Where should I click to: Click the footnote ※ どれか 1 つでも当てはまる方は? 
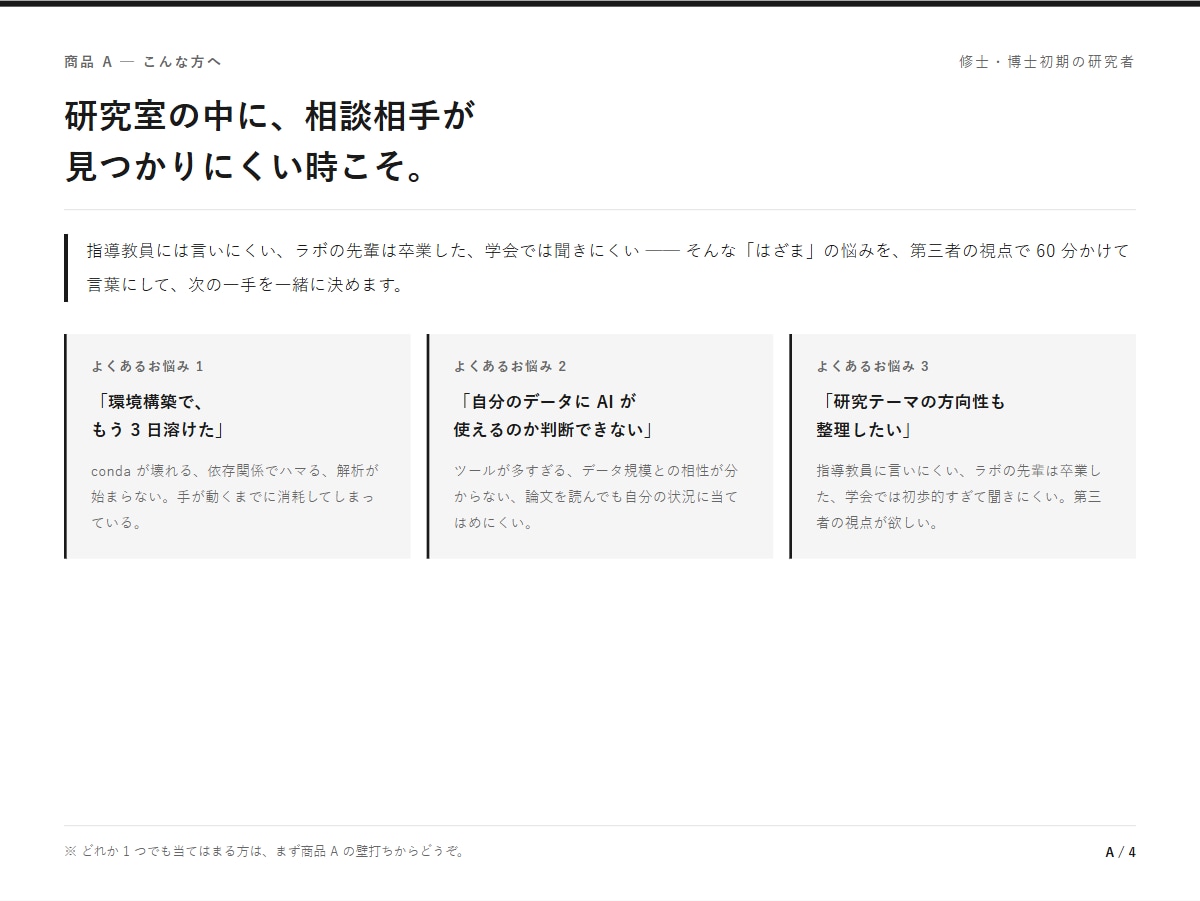(x=265, y=852)
